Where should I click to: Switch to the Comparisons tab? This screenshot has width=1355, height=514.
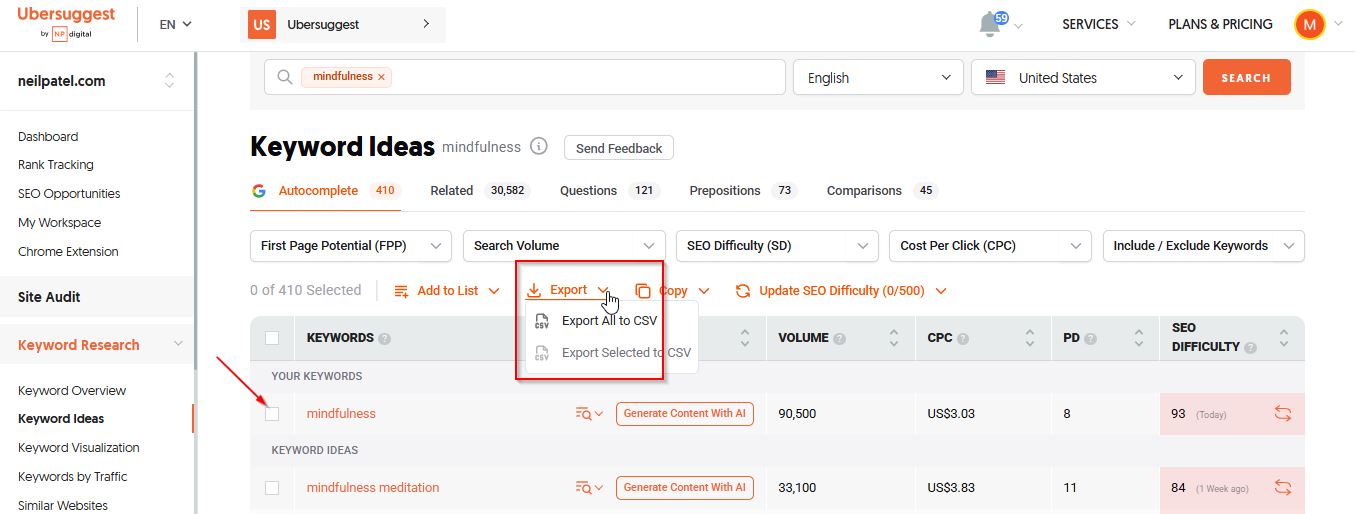[x=882, y=190]
